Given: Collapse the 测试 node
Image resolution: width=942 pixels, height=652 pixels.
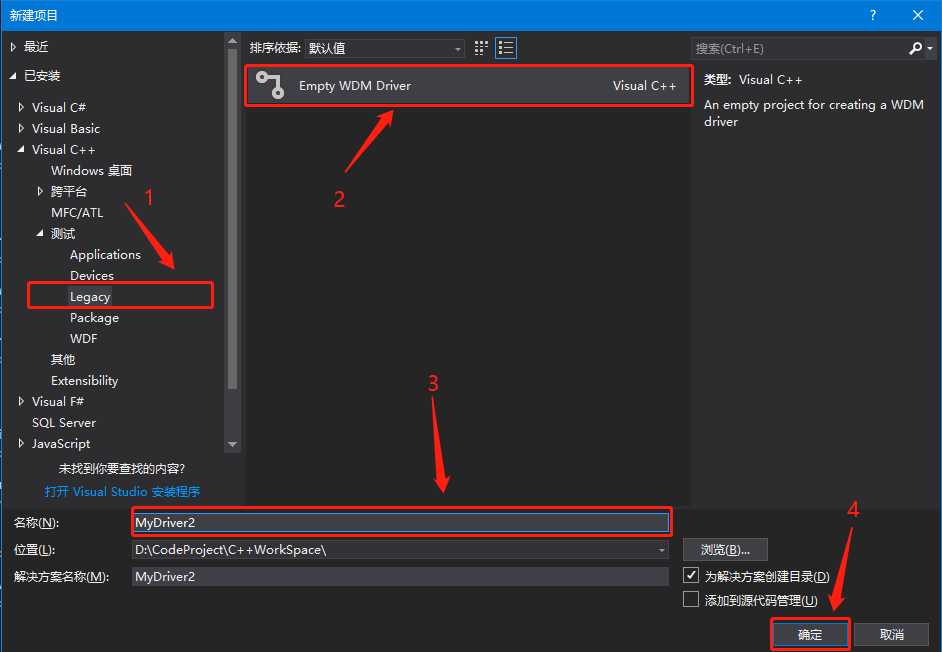Looking at the screenshot, I should (x=40, y=233).
